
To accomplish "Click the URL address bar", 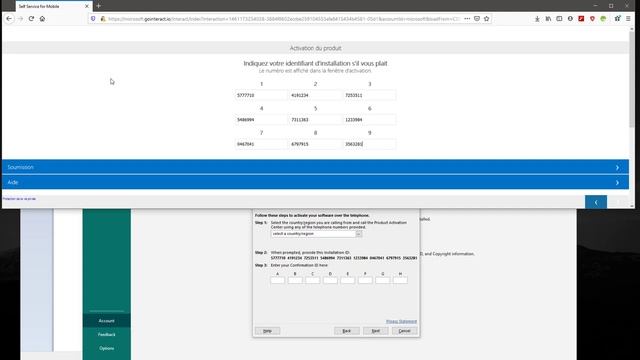I will pyautogui.click(x=284, y=19).
